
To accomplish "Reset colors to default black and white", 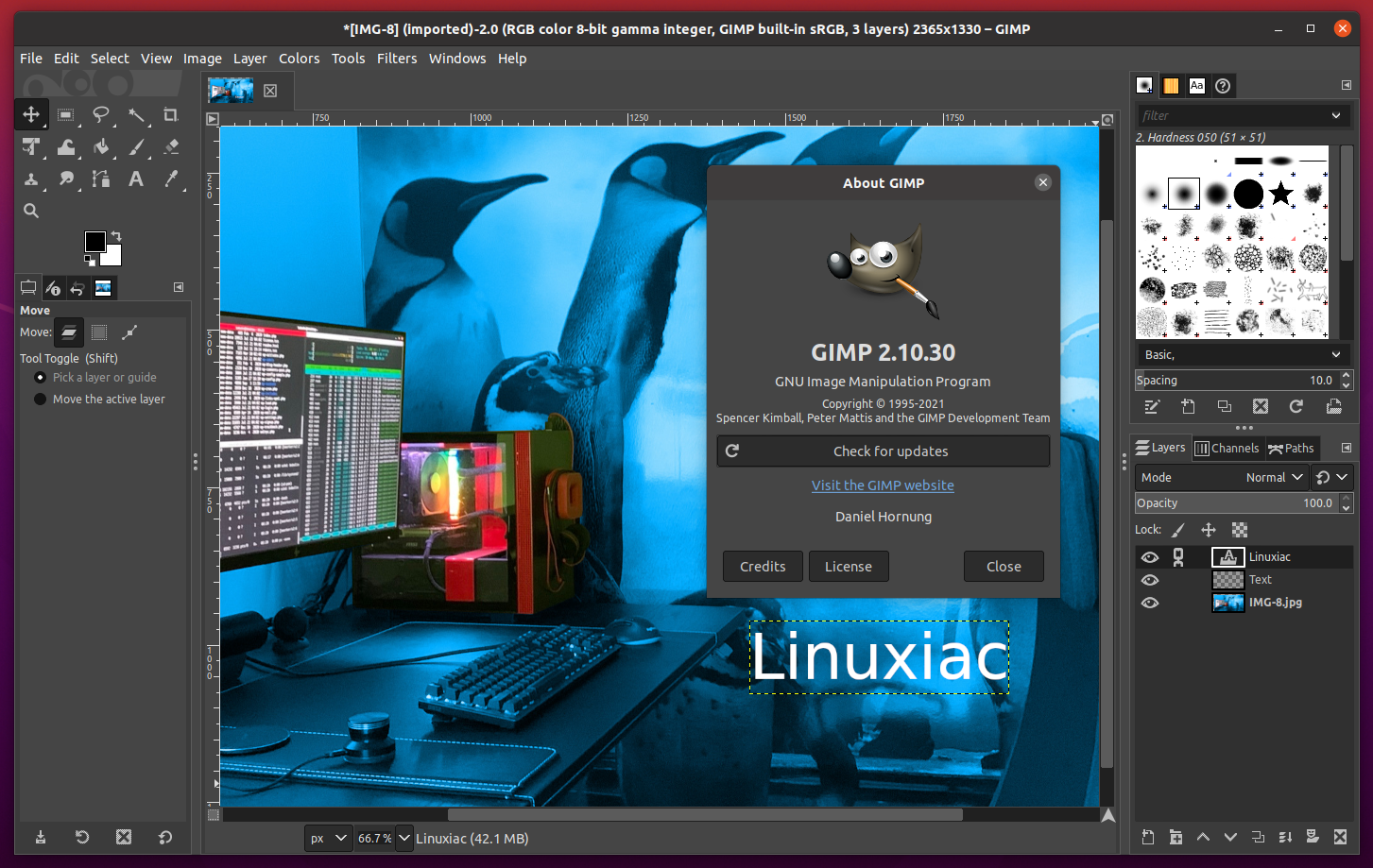I will 89,259.
